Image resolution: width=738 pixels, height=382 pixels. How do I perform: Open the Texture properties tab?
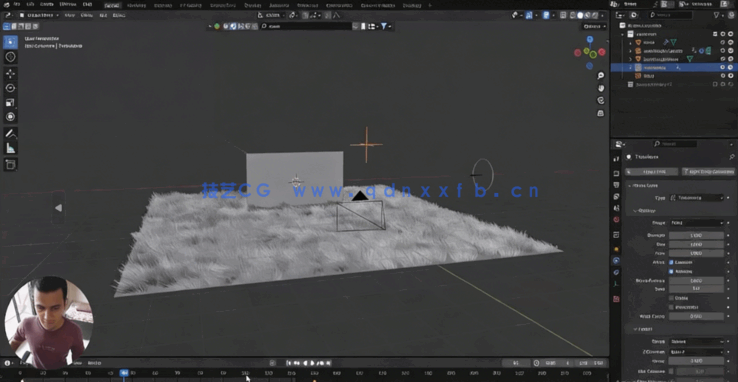[617, 299]
